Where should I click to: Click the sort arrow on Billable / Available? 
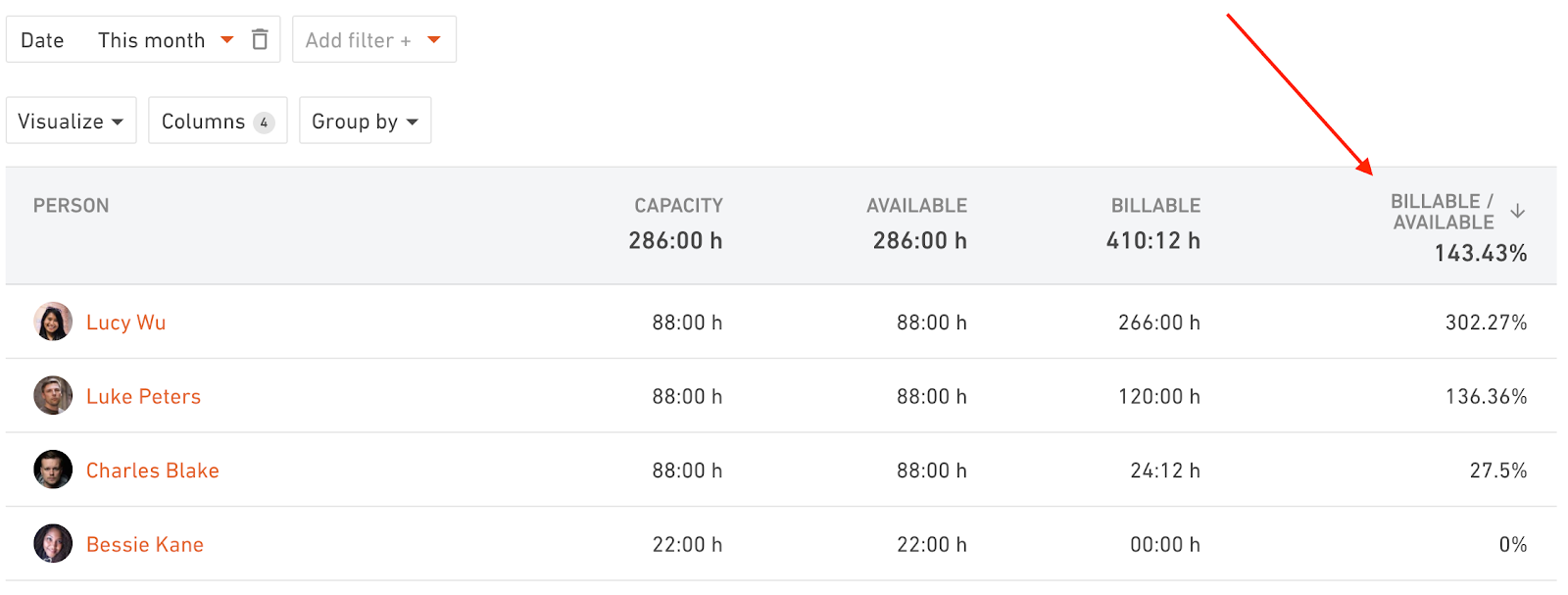1517,211
